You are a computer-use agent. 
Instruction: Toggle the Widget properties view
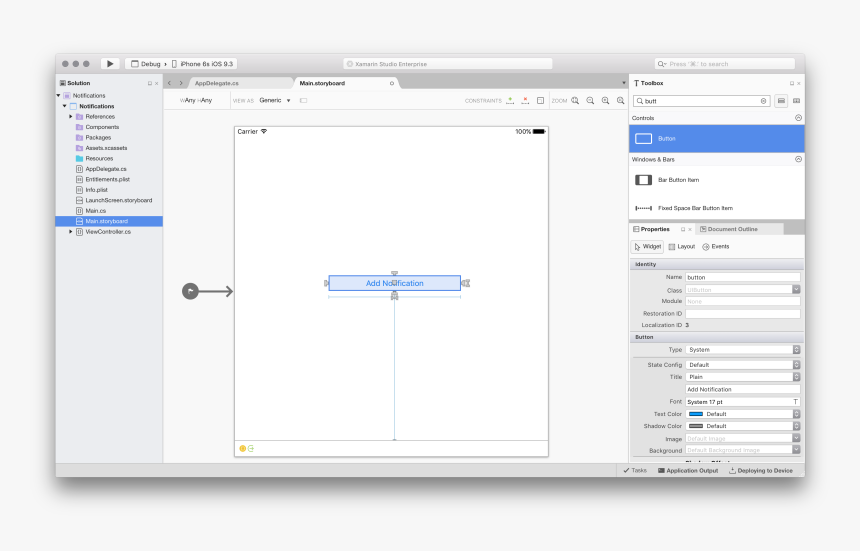coord(648,246)
